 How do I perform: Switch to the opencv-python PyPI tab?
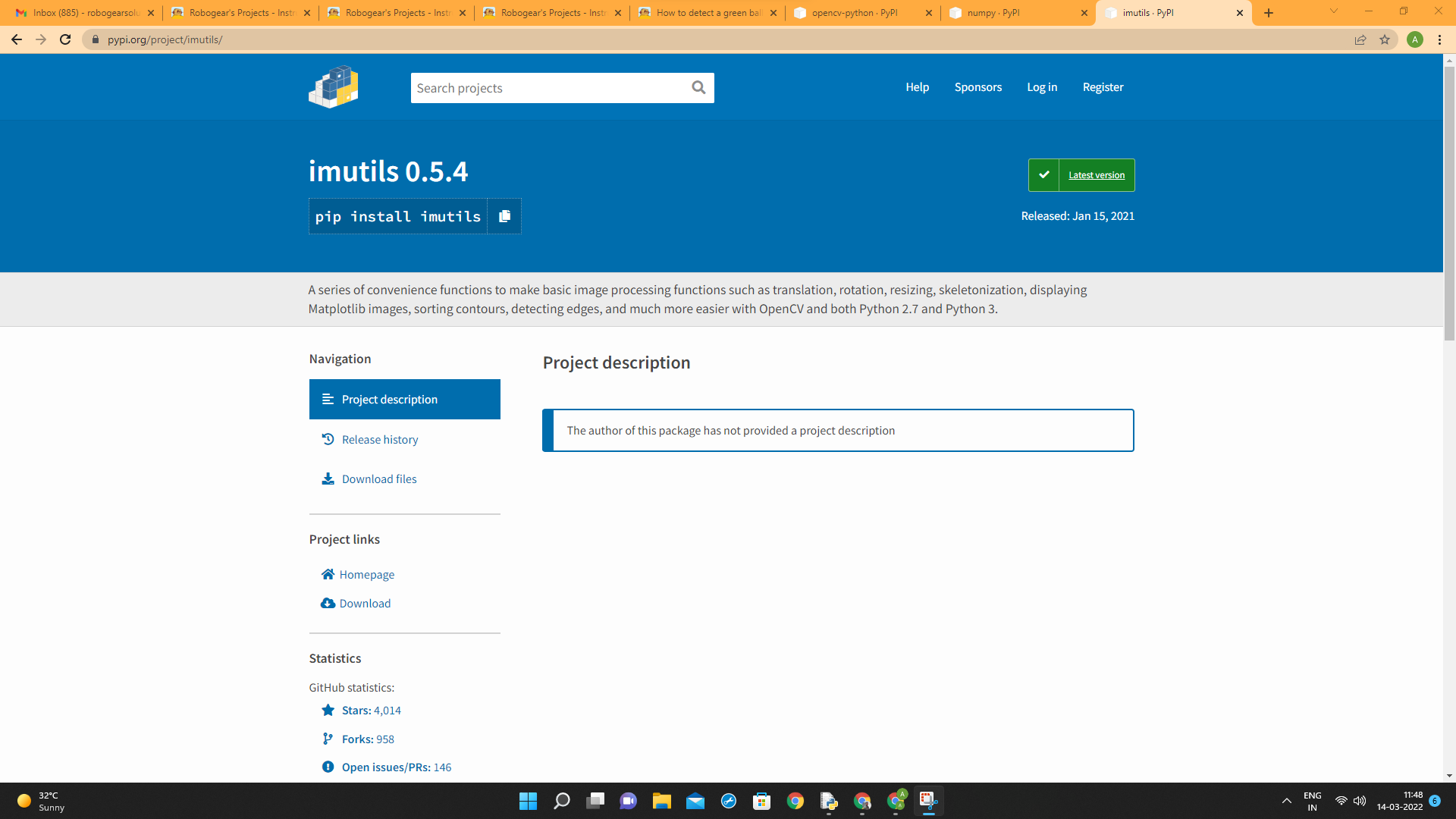coord(855,13)
